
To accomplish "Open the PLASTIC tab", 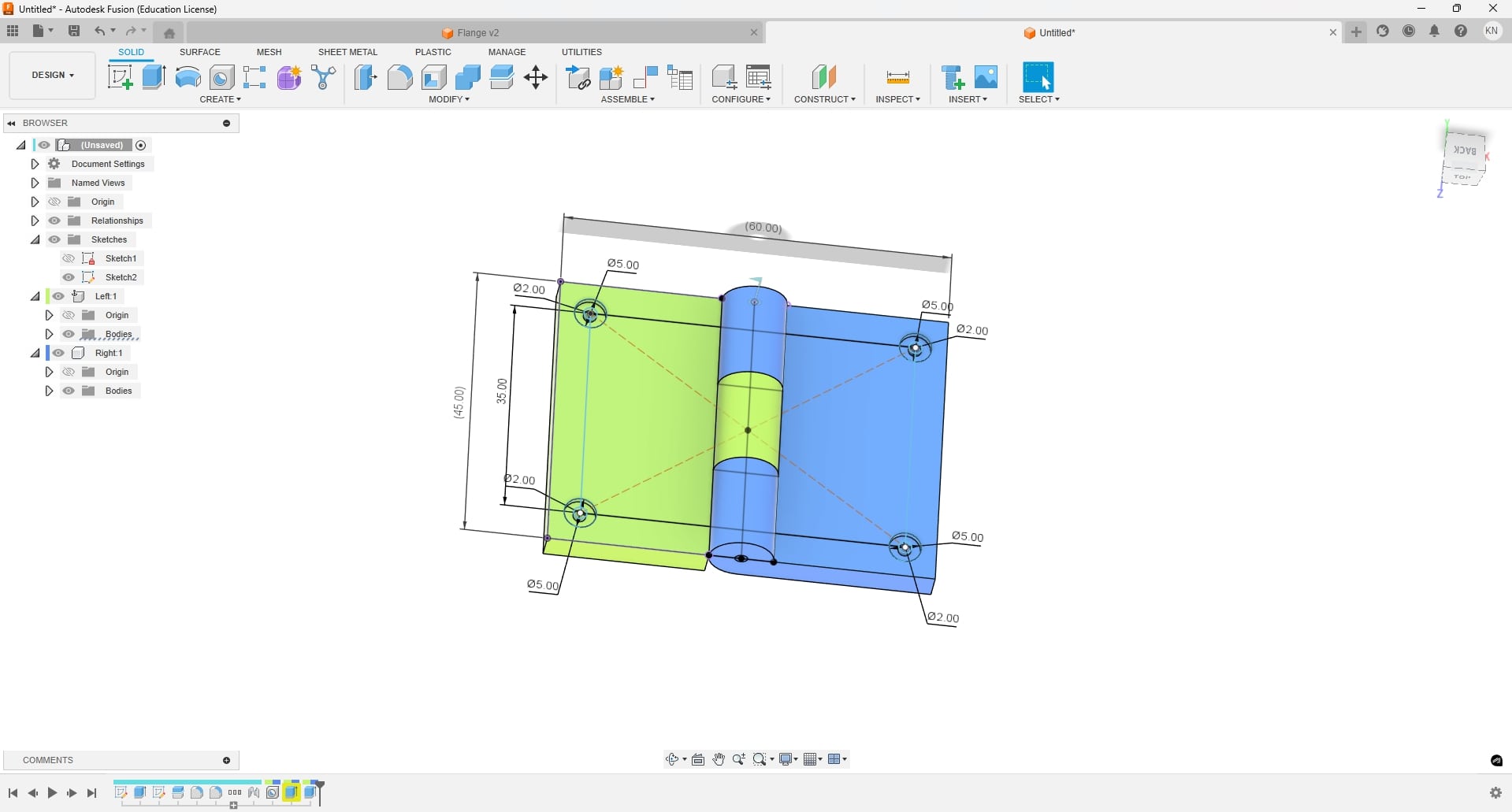I will click(x=433, y=52).
